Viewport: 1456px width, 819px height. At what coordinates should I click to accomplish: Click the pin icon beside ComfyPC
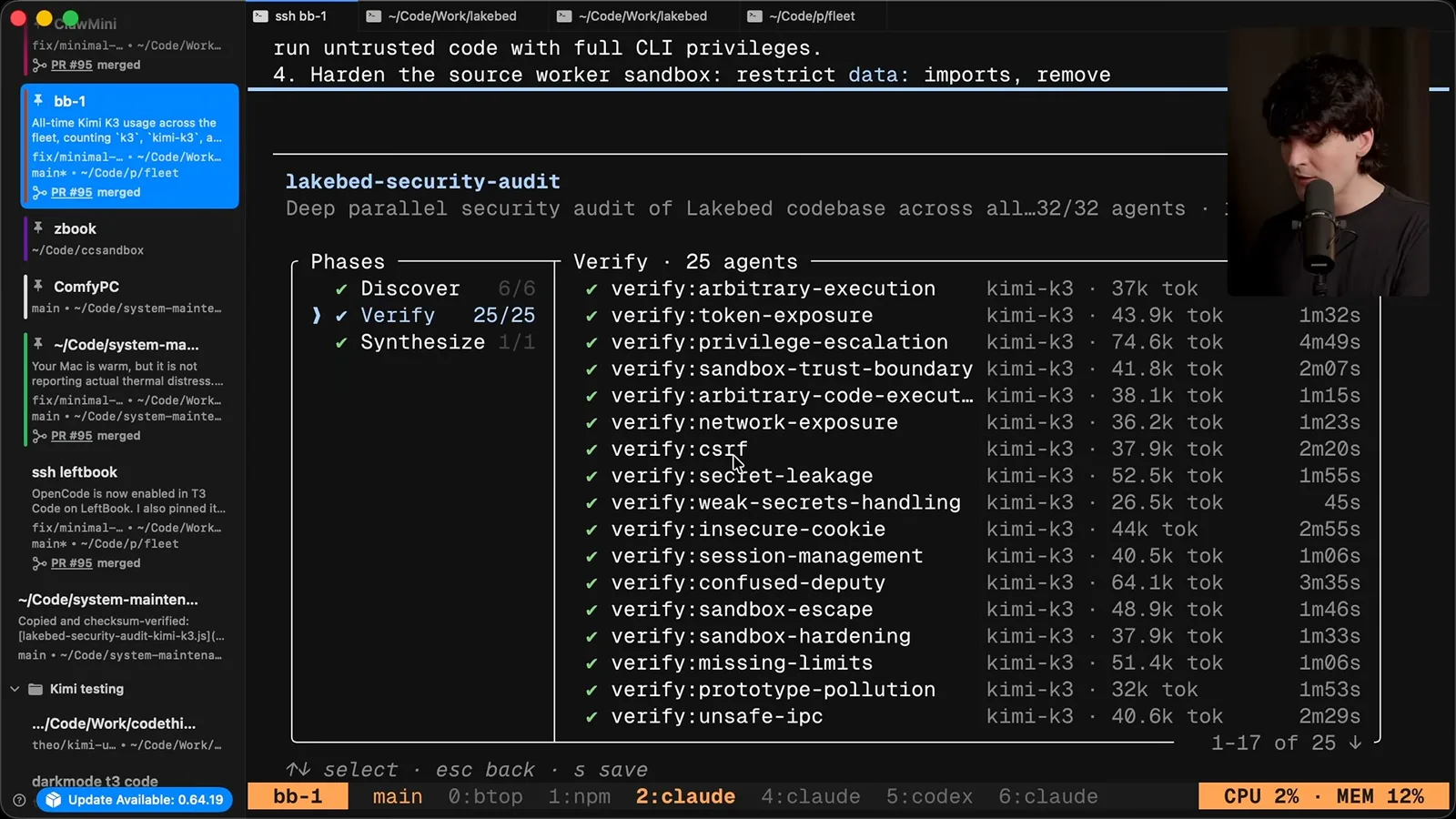pos(38,286)
